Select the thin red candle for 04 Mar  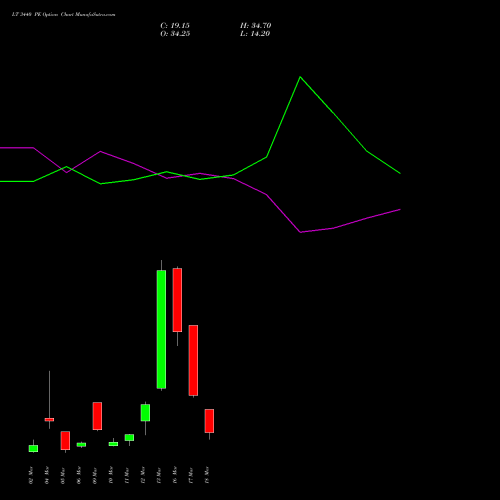tap(49, 420)
